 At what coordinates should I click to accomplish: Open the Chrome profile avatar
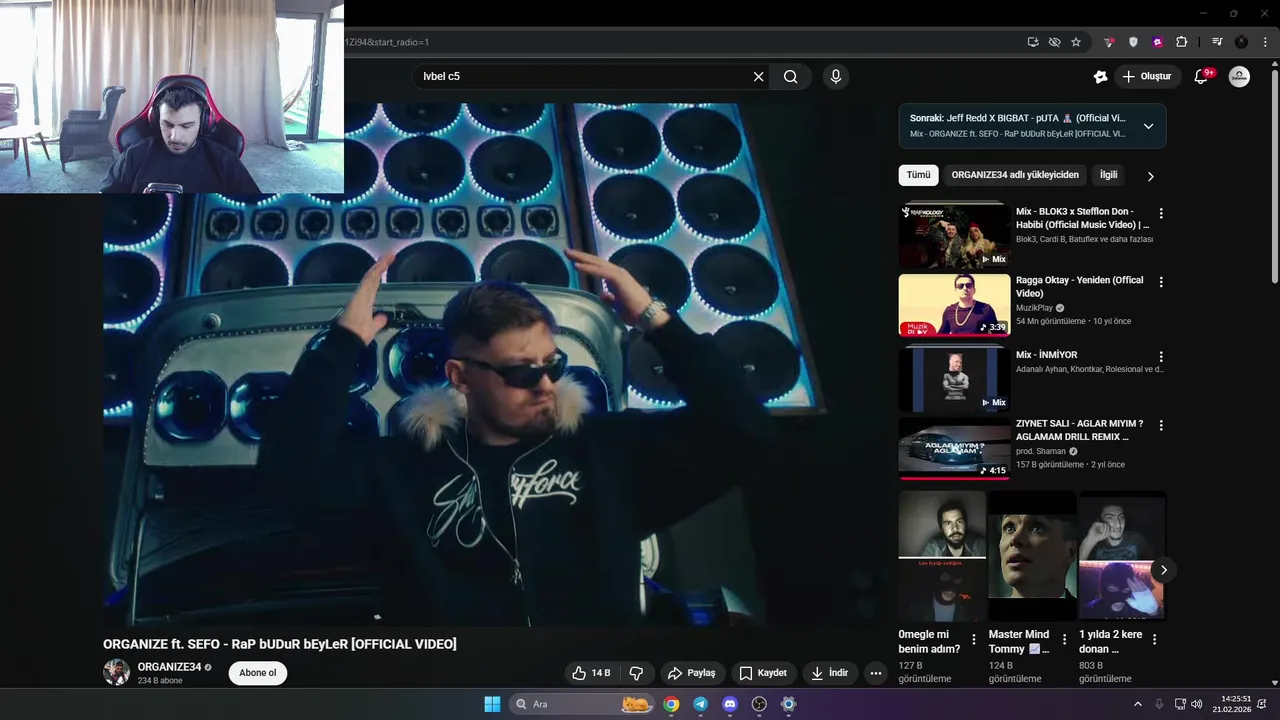click(1241, 42)
